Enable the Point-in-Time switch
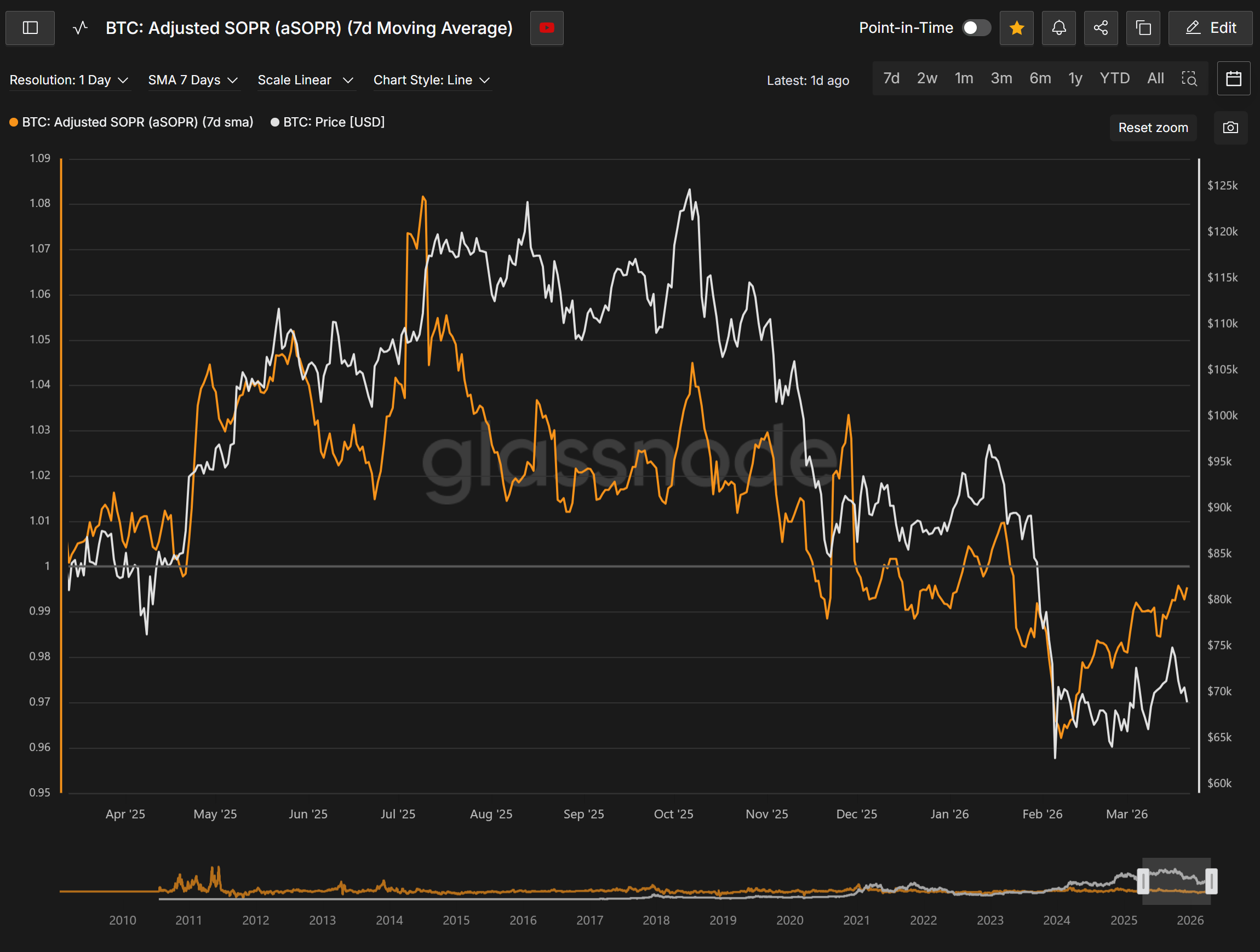Image resolution: width=1260 pixels, height=952 pixels. point(976,28)
